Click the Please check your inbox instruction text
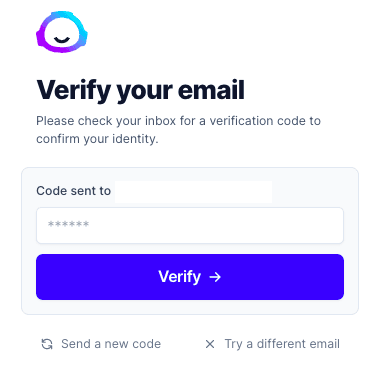 pyautogui.click(x=178, y=121)
